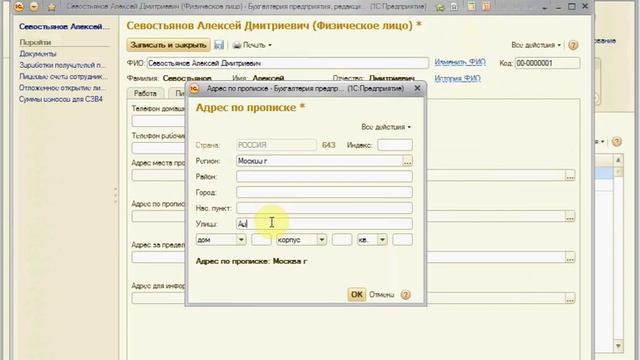Click the help icon in the background window at right
Screen dimensions: 640x360
point(617,142)
